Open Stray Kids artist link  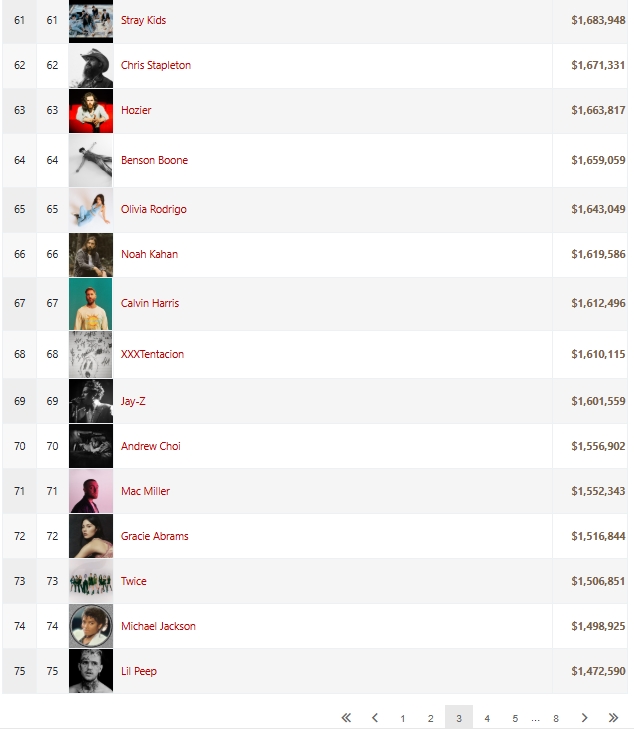click(x=143, y=20)
